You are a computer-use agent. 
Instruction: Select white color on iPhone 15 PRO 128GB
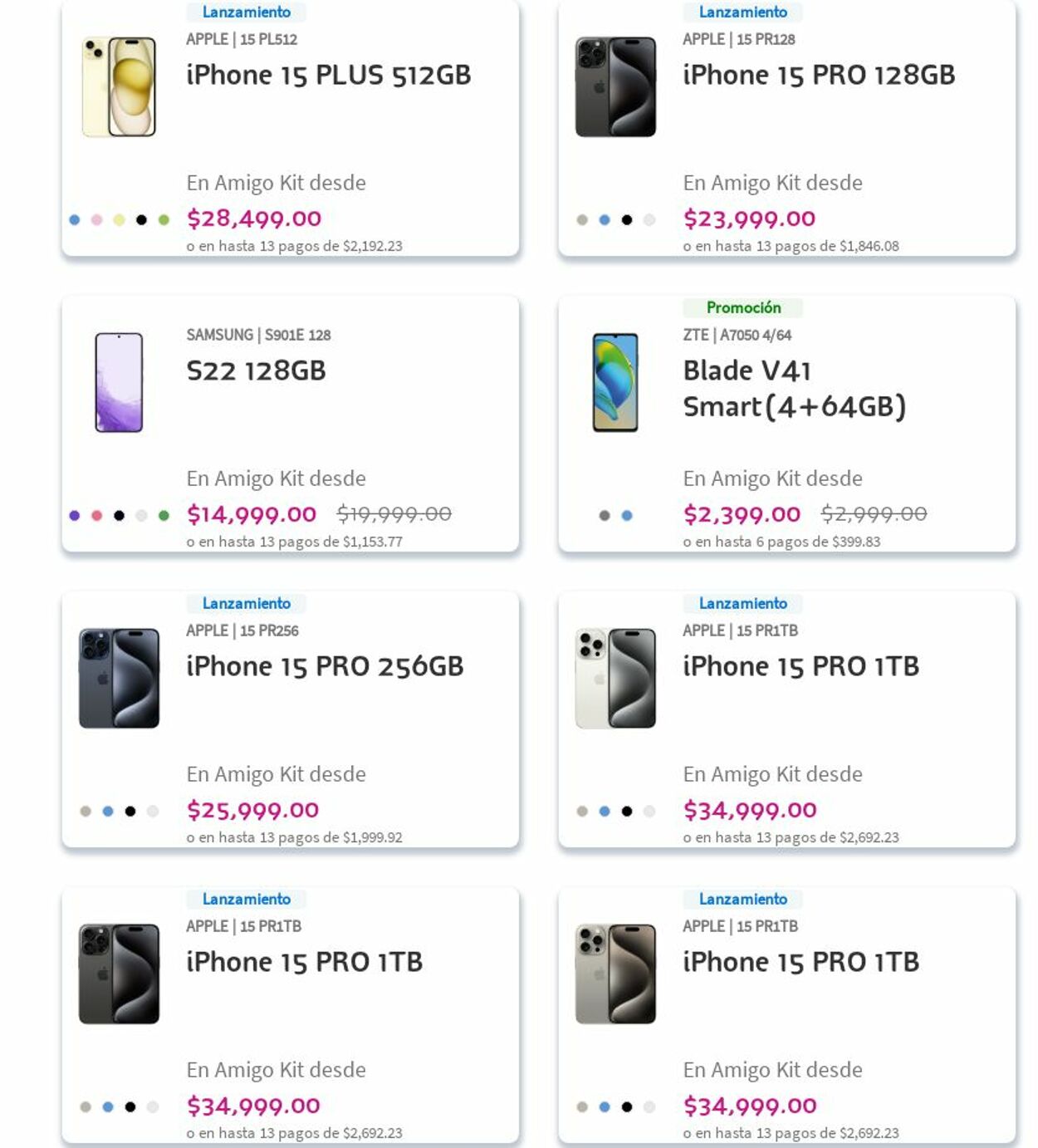pyautogui.click(x=649, y=220)
